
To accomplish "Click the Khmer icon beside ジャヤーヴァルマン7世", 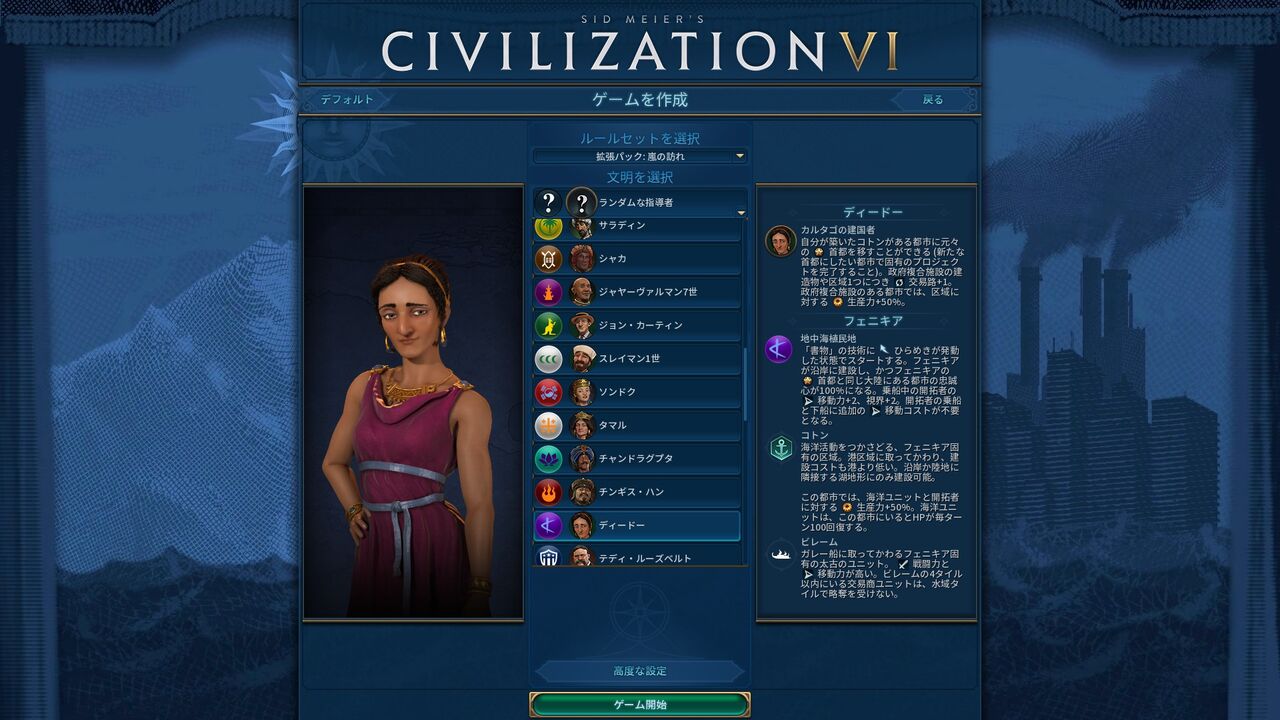I will click(548, 292).
